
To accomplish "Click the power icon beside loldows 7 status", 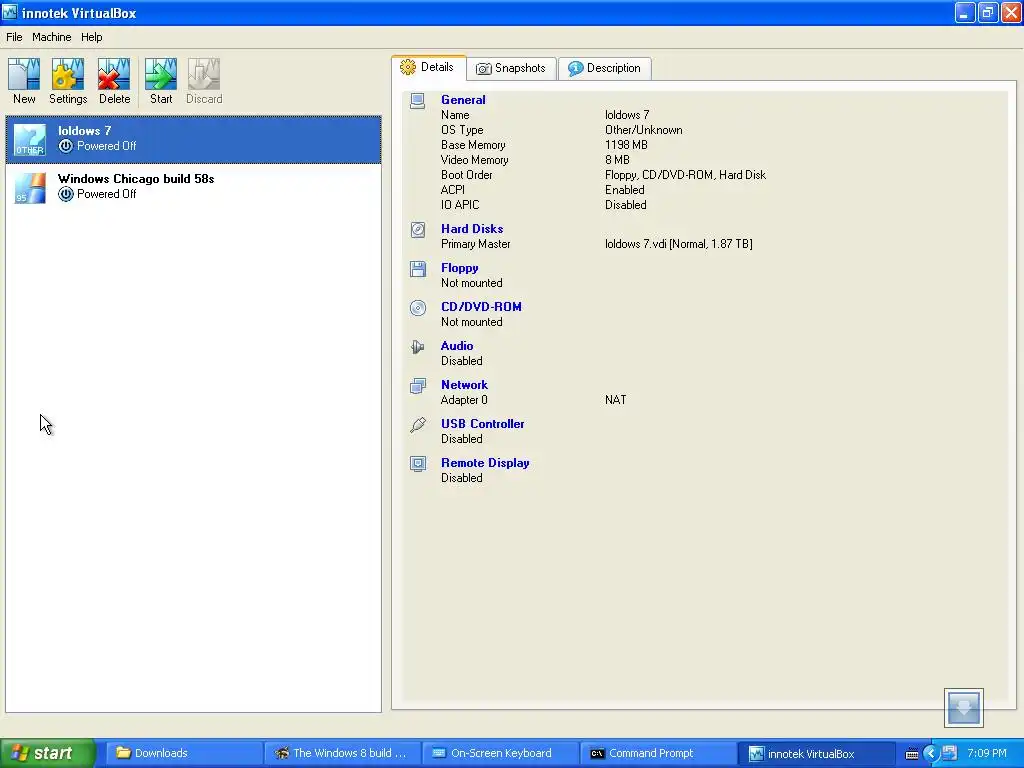I will (x=65, y=146).
